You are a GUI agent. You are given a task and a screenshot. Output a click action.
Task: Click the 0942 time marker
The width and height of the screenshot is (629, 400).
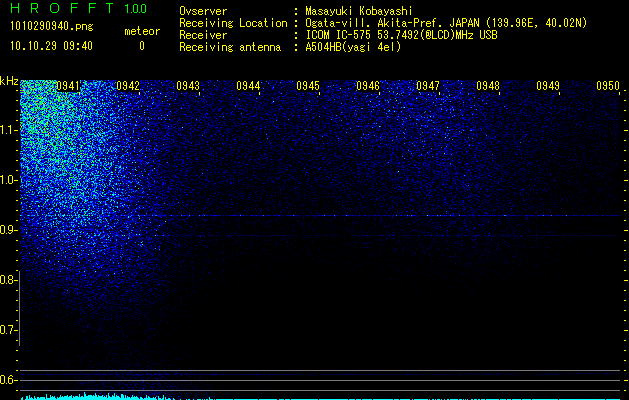(128, 86)
